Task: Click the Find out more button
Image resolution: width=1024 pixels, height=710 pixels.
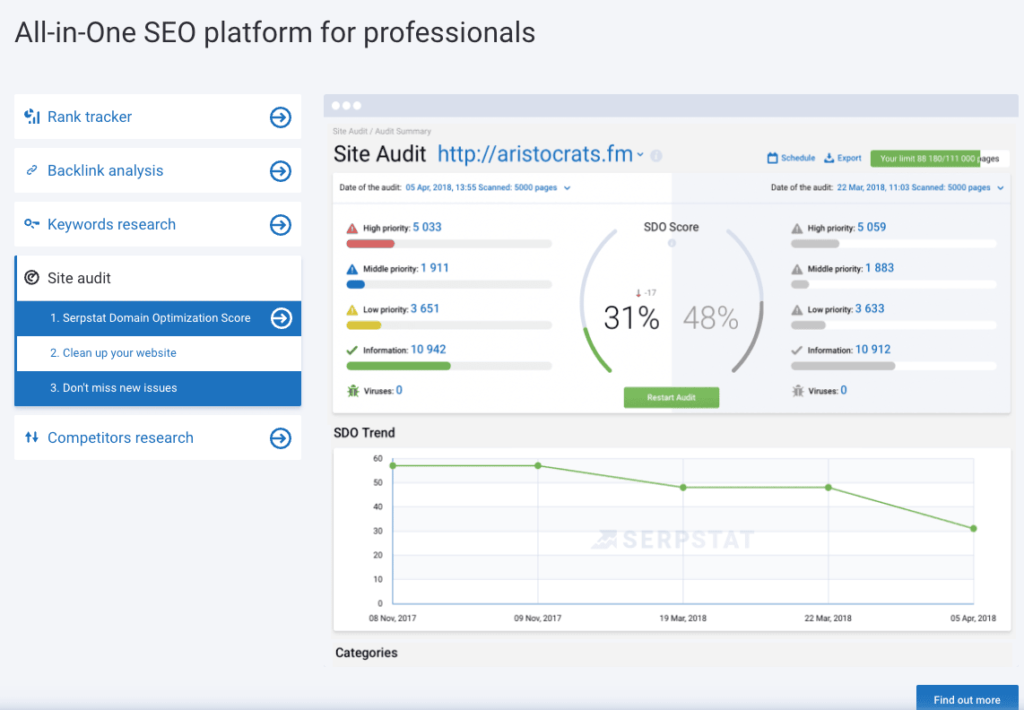Action: tap(966, 699)
